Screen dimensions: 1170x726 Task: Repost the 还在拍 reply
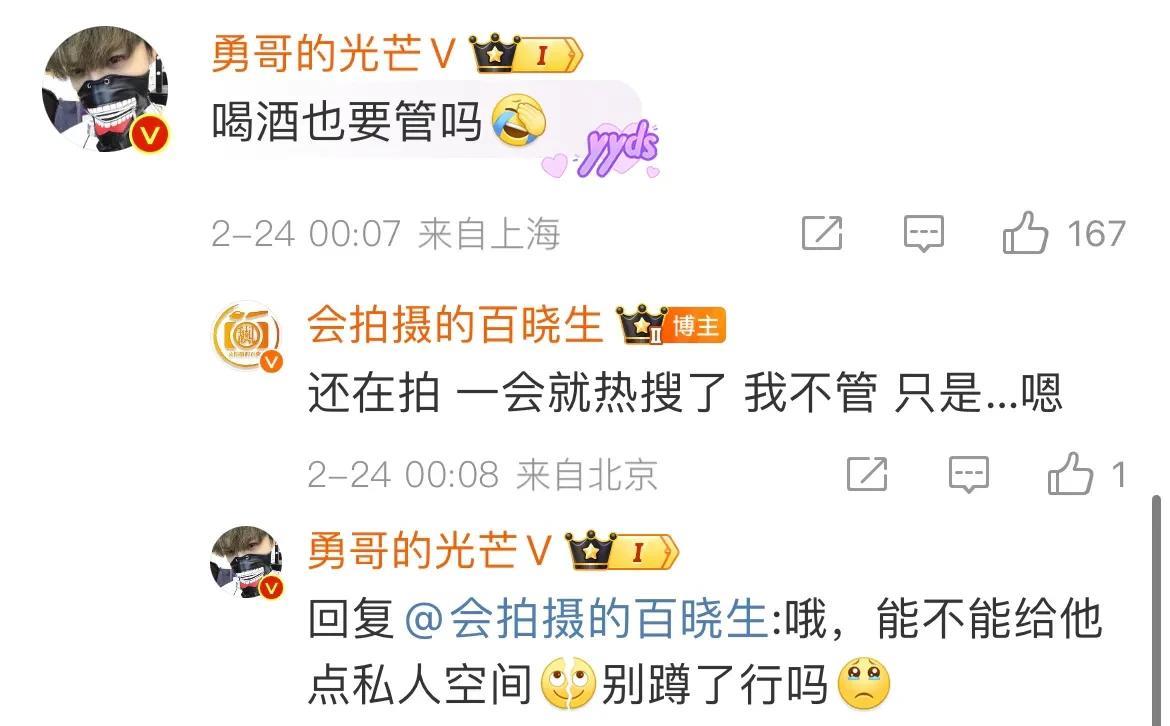[867, 474]
